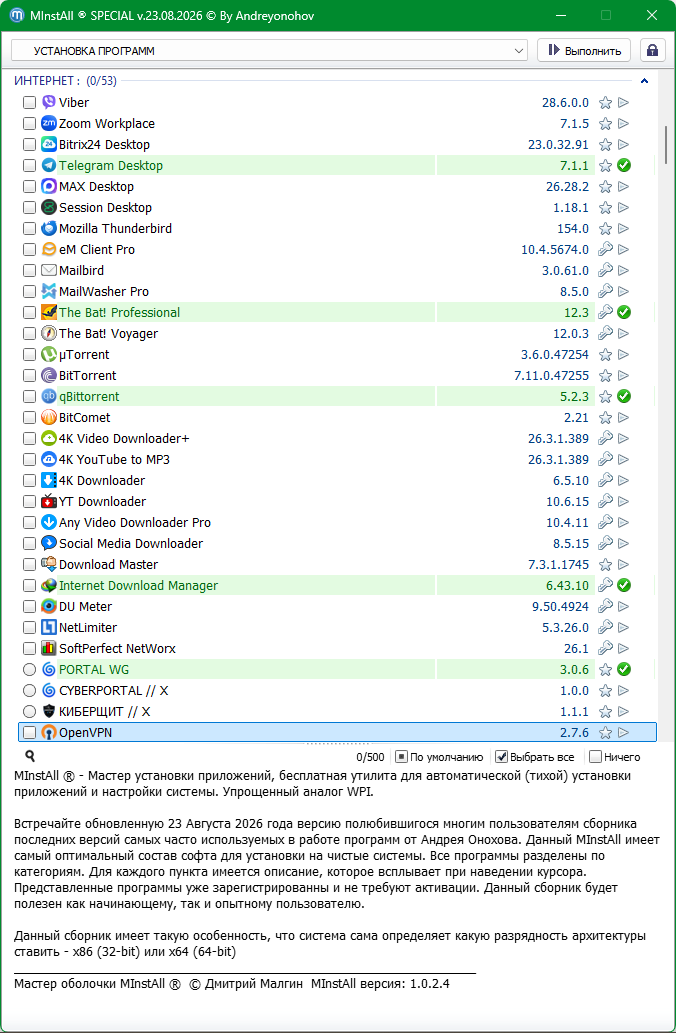The height and width of the screenshot is (1033, 676).
Task: Select the CYBERPORTAL // X radio button
Action: pos(29,690)
